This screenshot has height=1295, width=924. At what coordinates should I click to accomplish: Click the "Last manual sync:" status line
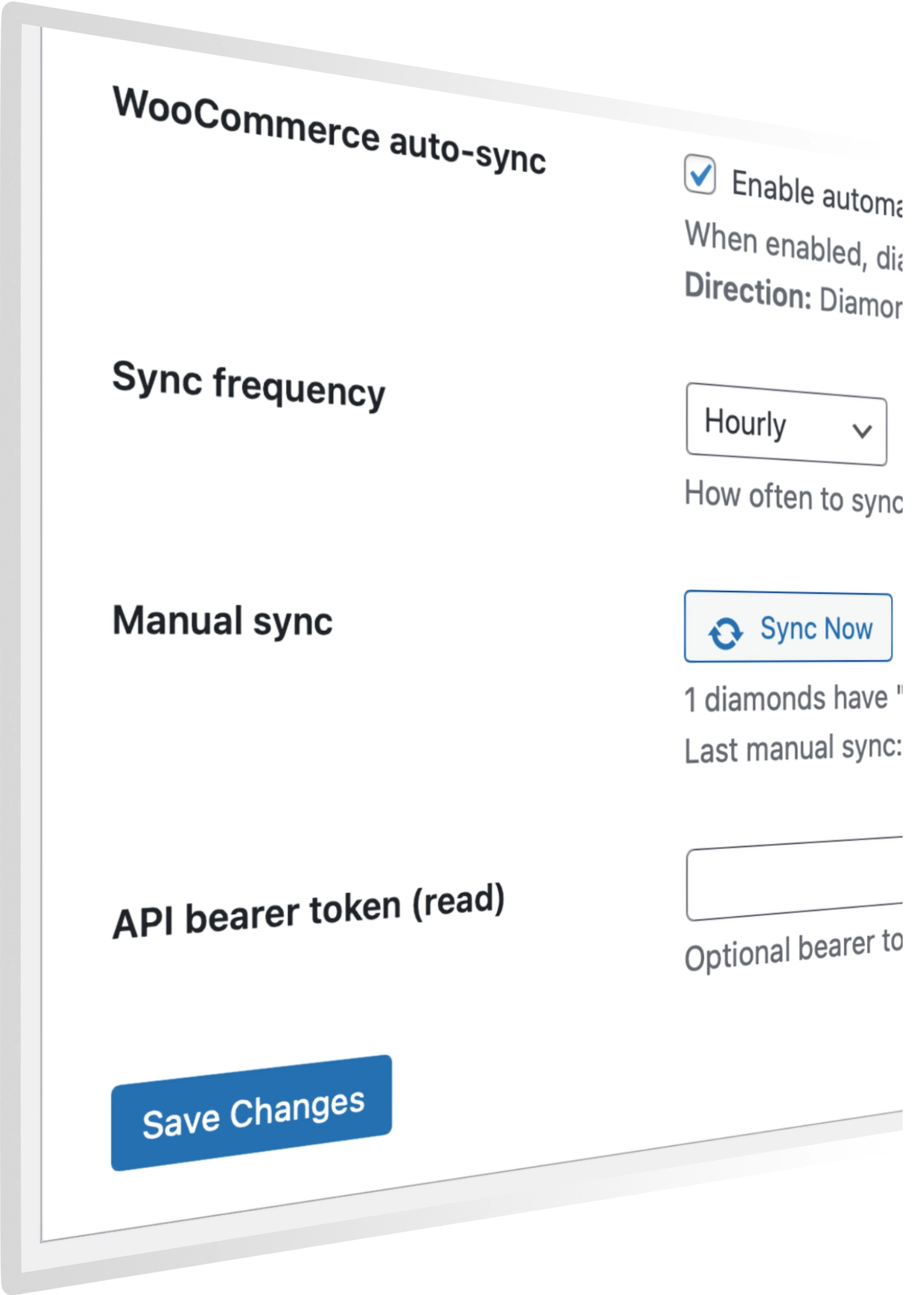pyautogui.click(x=792, y=749)
